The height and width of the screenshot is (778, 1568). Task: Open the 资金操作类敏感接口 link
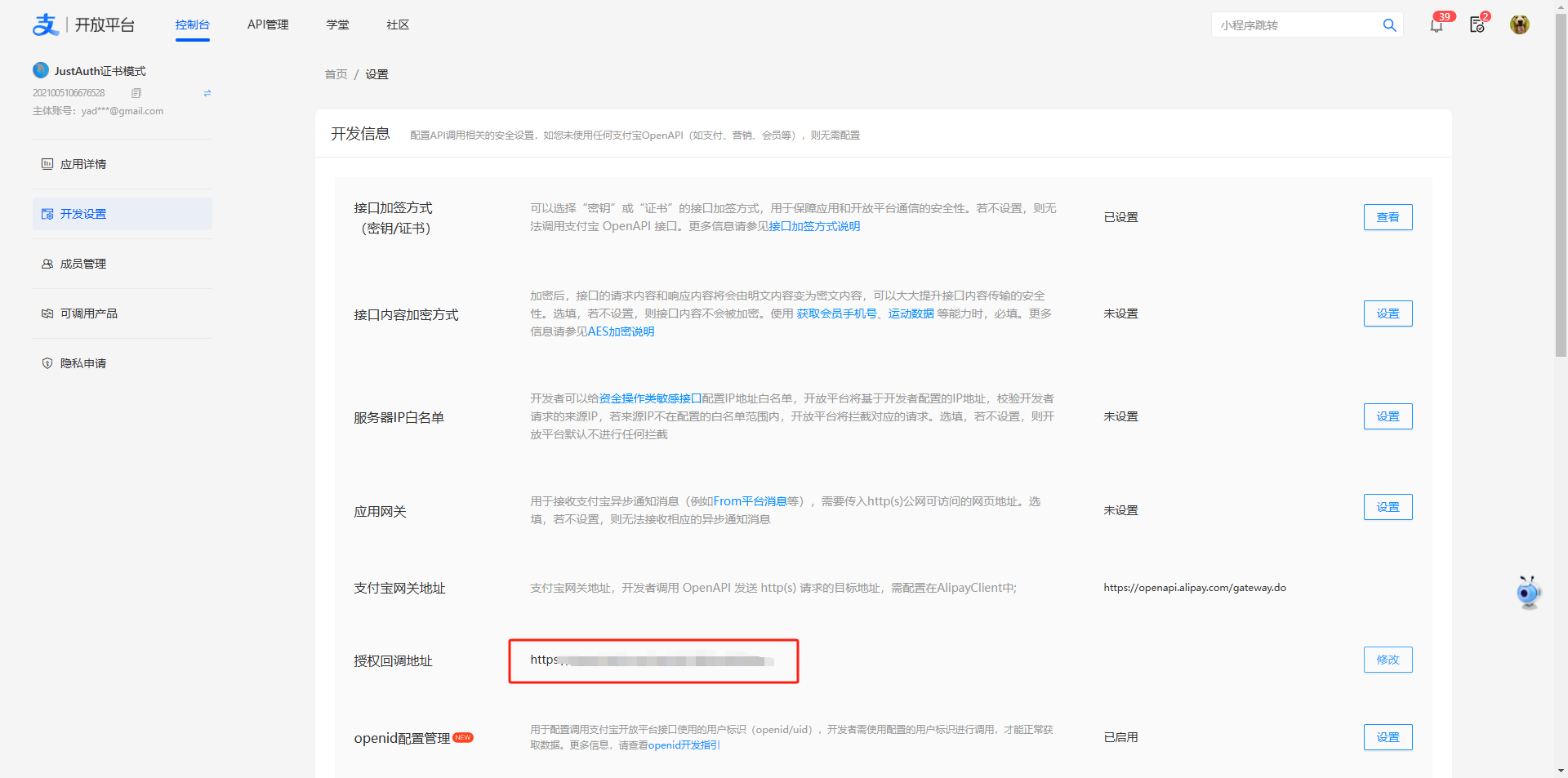click(x=650, y=398)
